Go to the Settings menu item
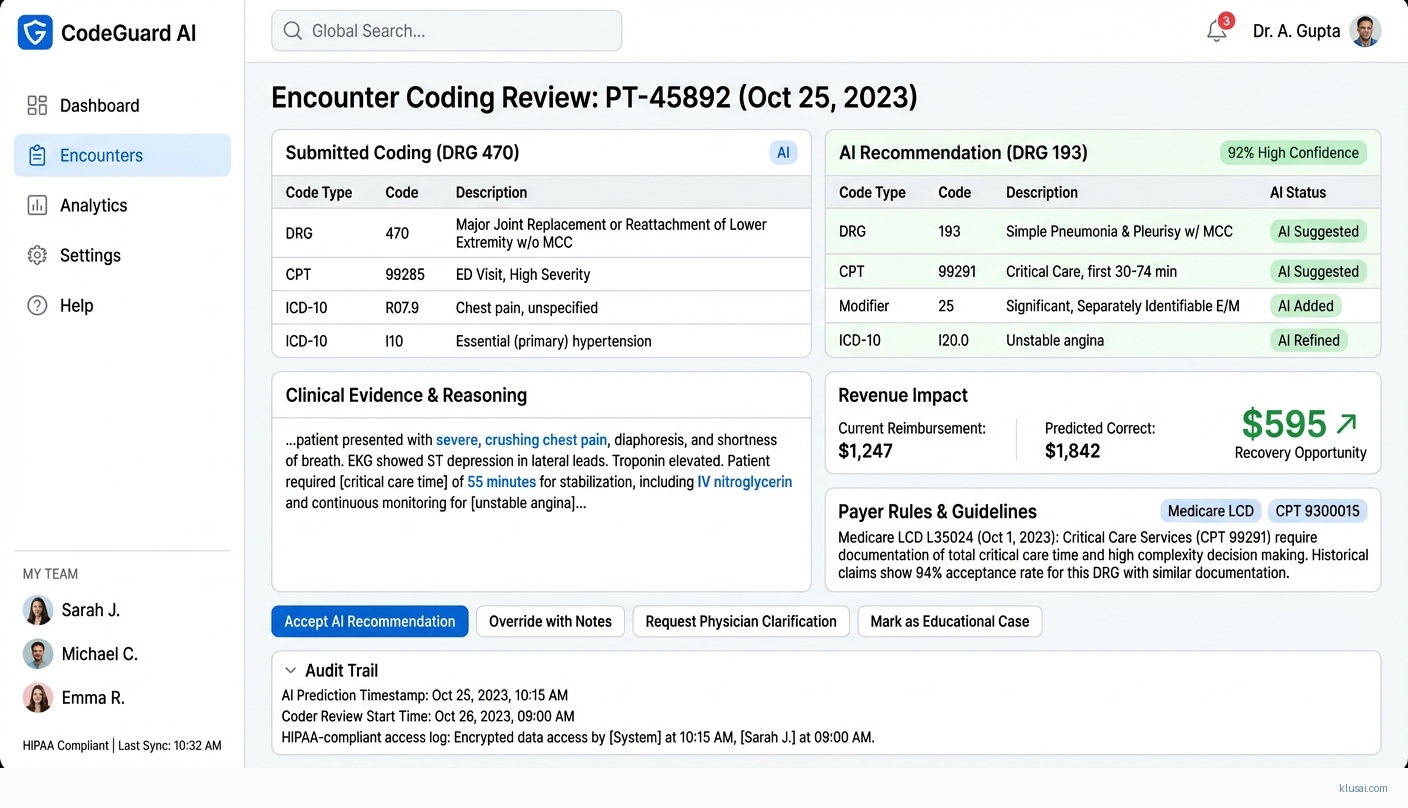The height and width of the screenshot is (808, 1408). pyautogui.click(x=90, y=255)
